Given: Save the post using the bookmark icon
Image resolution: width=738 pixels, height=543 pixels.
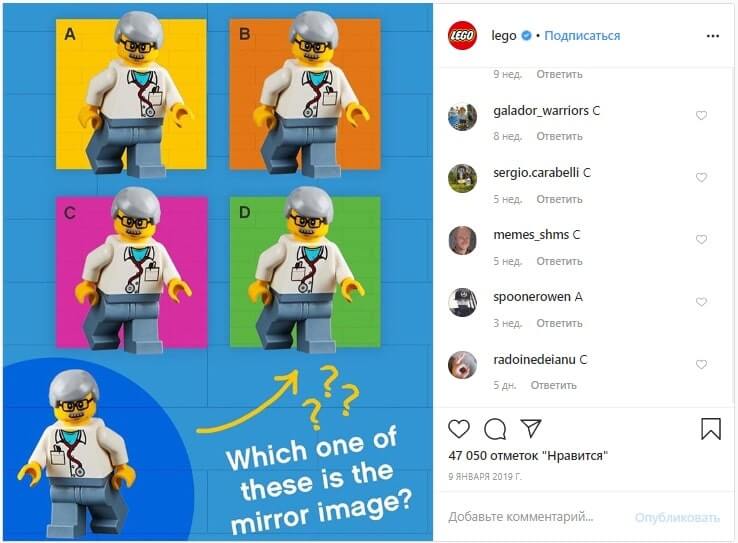Looking at the screenshot, I should 711,429.
